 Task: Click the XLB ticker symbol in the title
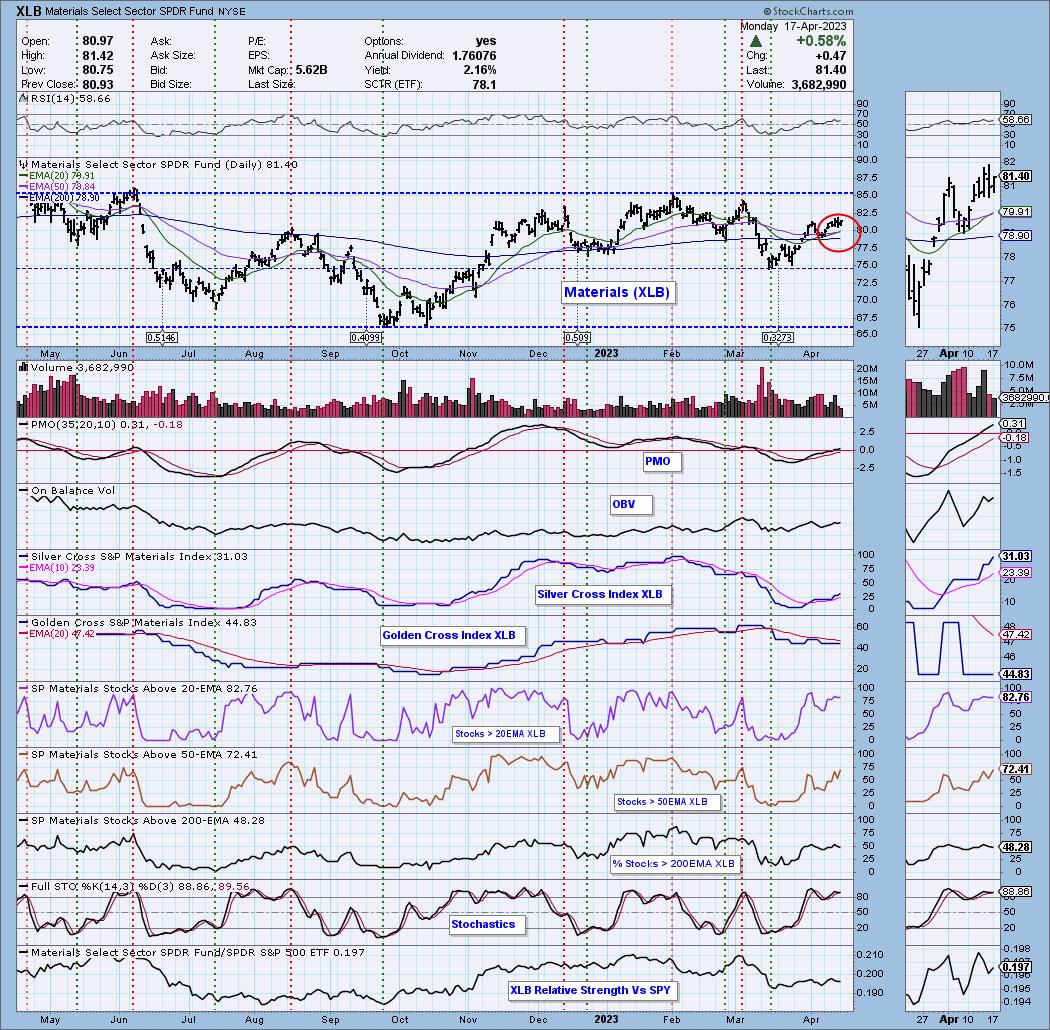28,11
